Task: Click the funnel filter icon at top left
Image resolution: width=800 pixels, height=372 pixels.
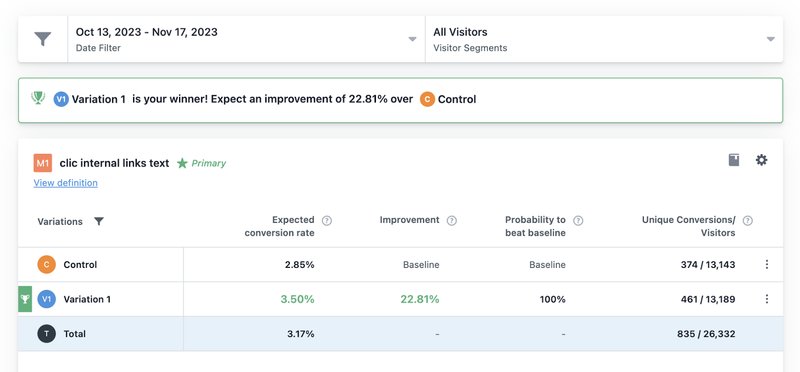Action: [x=43, y=39]
